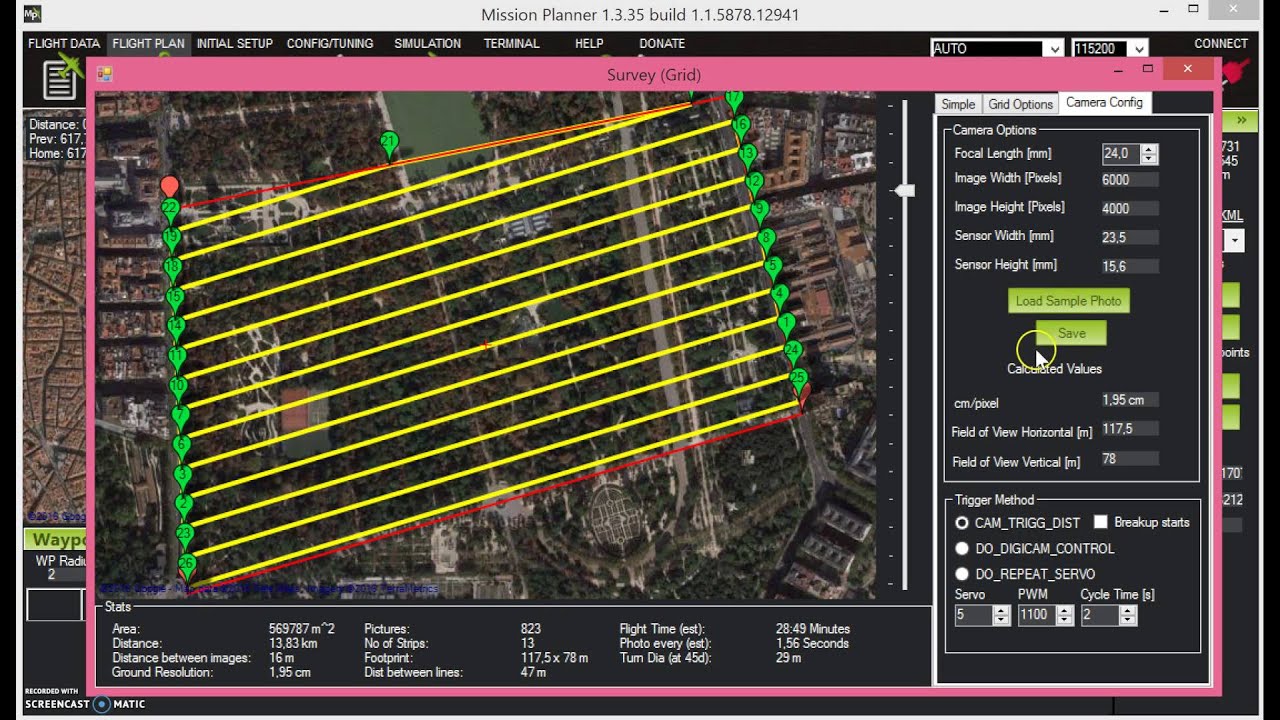Click the Flight Data document icon
The image size is (1280, 720).
pos(60,79)
